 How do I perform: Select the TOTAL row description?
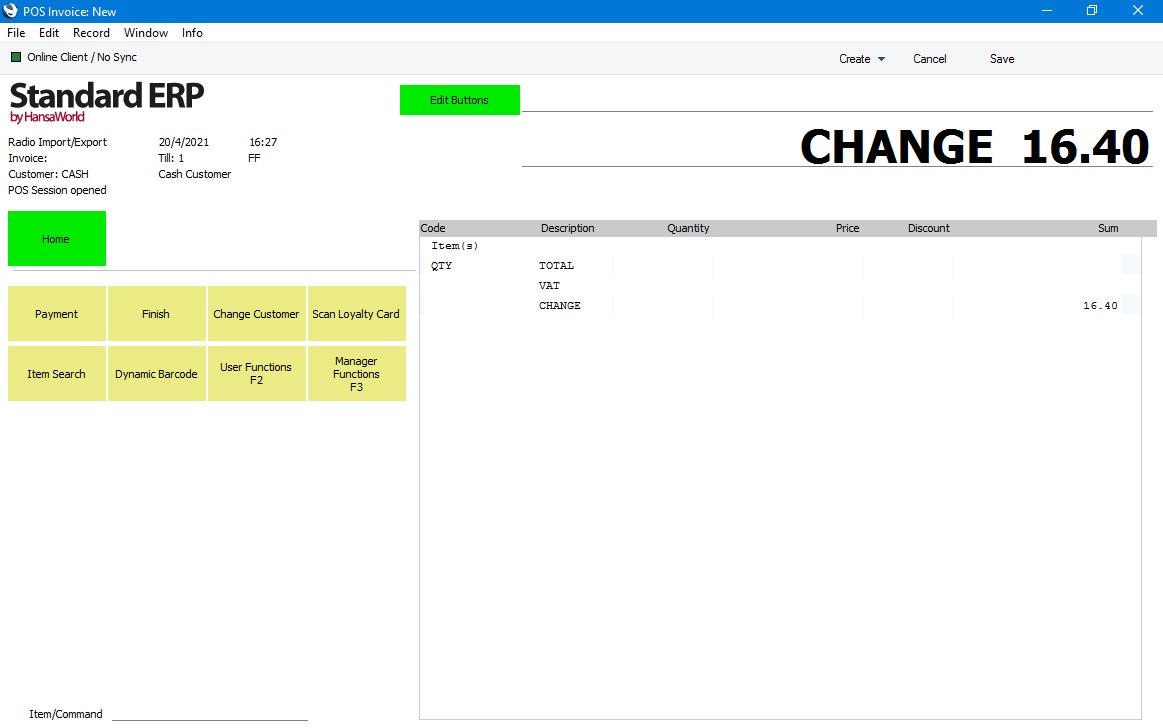tap(556, 265)
